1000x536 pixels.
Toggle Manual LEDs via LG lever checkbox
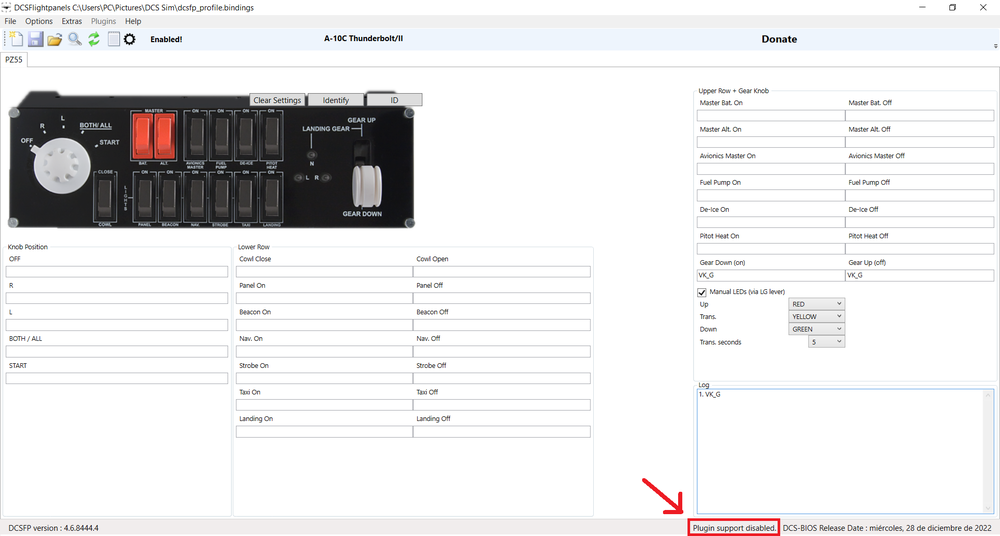pos(702,292)
